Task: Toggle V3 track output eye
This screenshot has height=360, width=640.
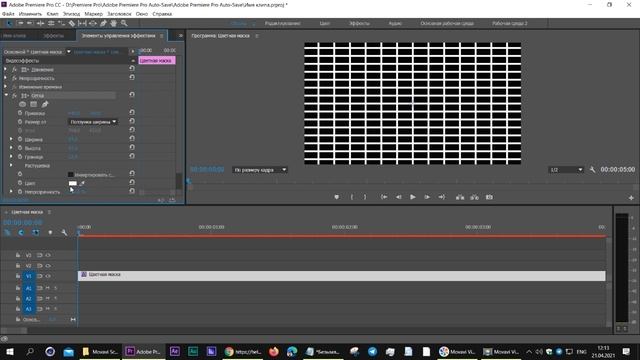Action: click(48, 255)
